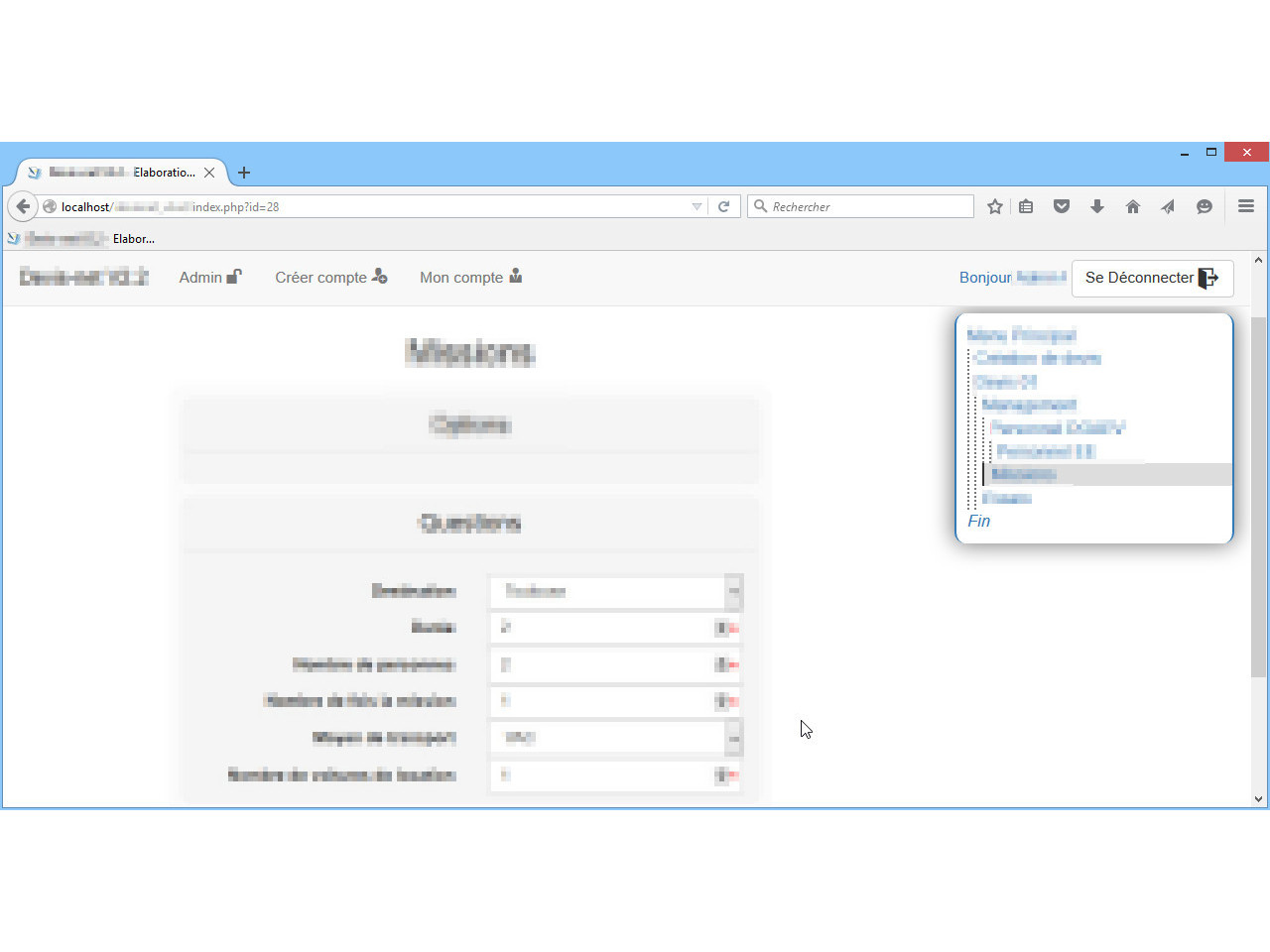Viewport: 1270px width, 952px height.
Task: Click the vertical scrollbar thumb
Action: [1258, 496]
